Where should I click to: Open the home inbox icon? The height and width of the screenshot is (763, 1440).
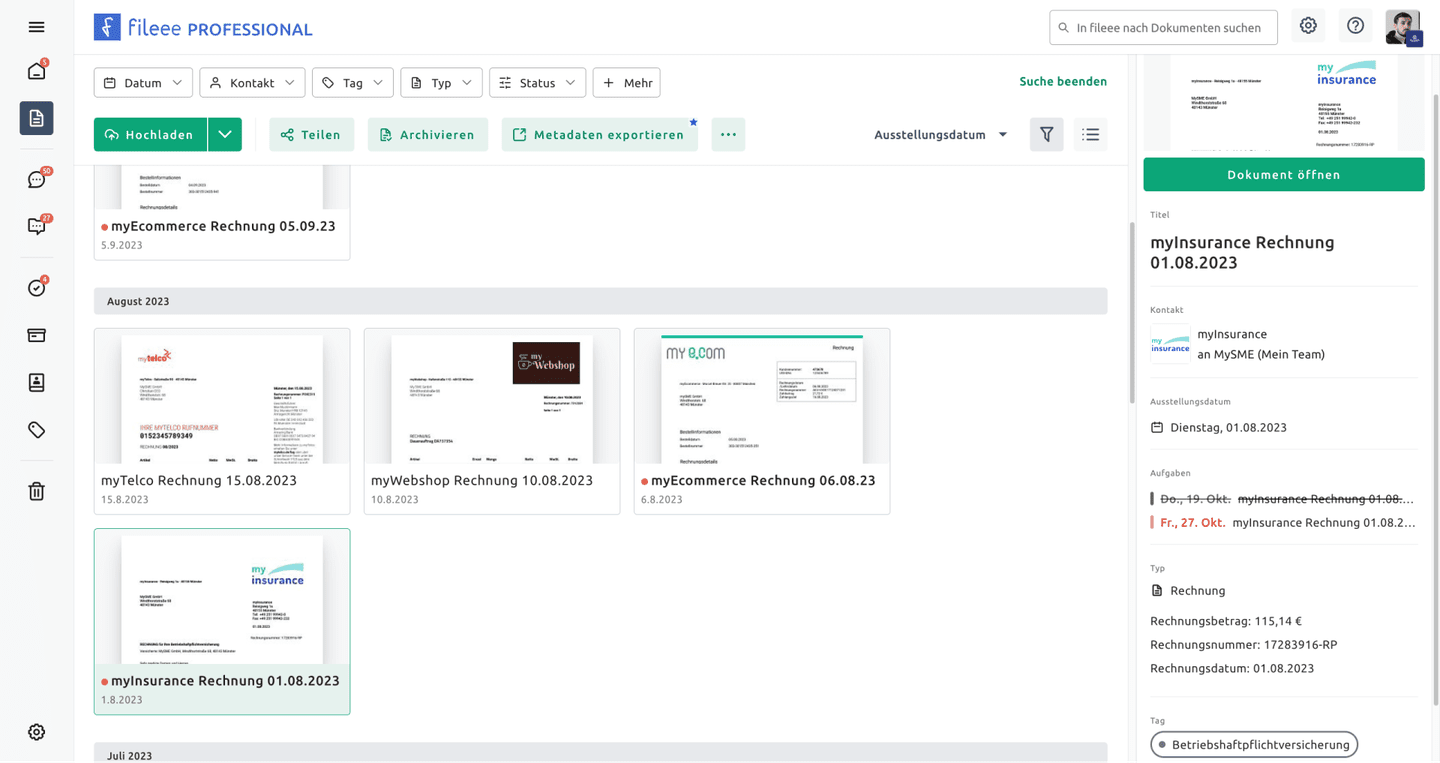coord(37,71)
